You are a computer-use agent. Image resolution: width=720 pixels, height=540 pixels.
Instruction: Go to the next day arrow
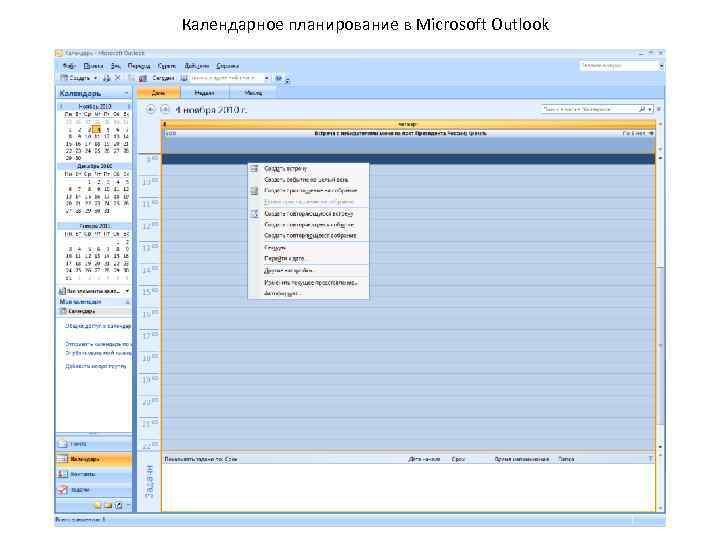point(164,110)
